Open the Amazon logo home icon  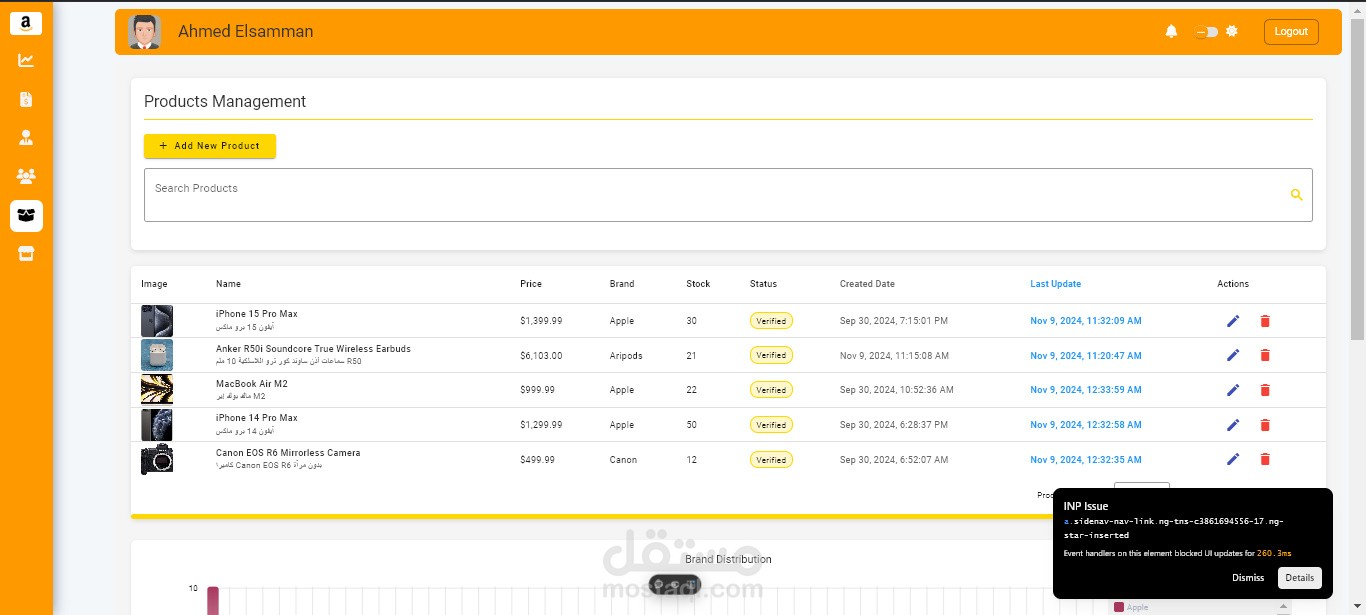(26, 23)
